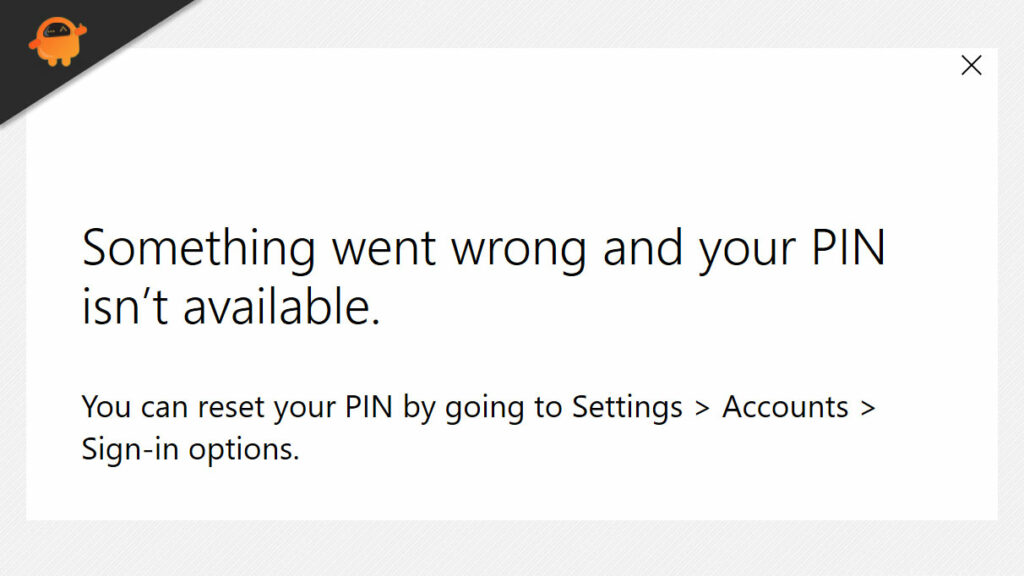This screenshot has height=576, width=1024.
Task: Close the PIN error dialog
Action: (971, 66)
